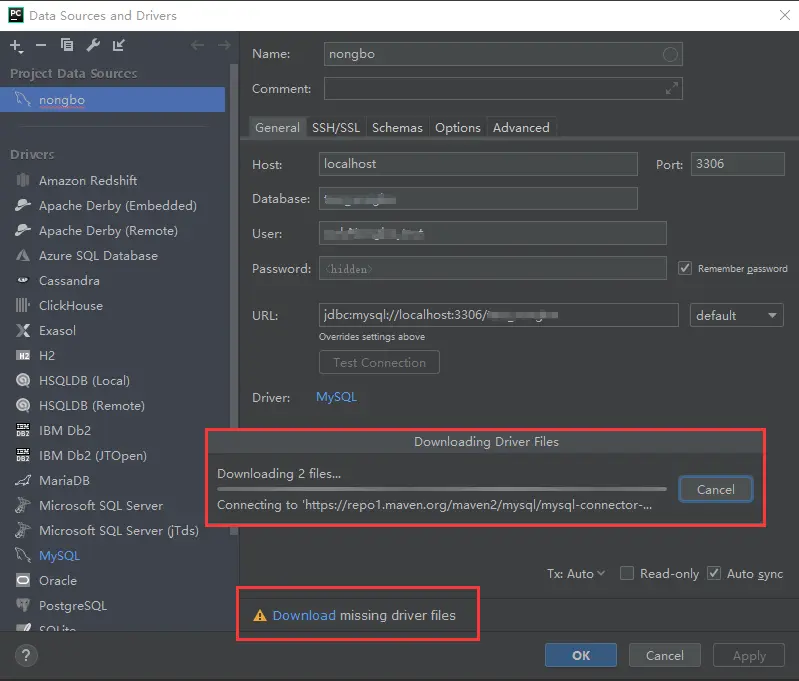This screenshot has width=799, height=681.
Task: Click the bottom Cancel dialog button
Action: 664,656
